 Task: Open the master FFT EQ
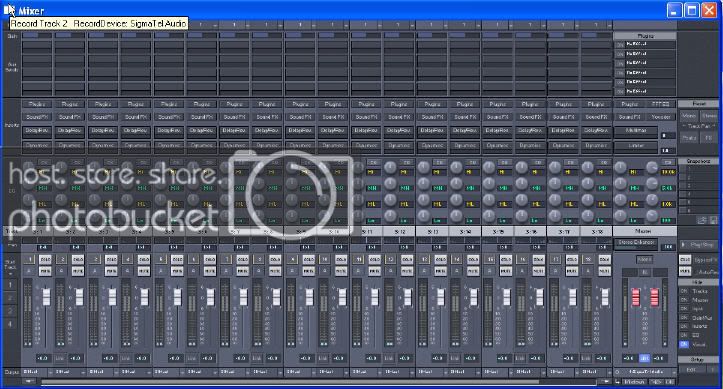pyautogui.click(x=660, y=104)
